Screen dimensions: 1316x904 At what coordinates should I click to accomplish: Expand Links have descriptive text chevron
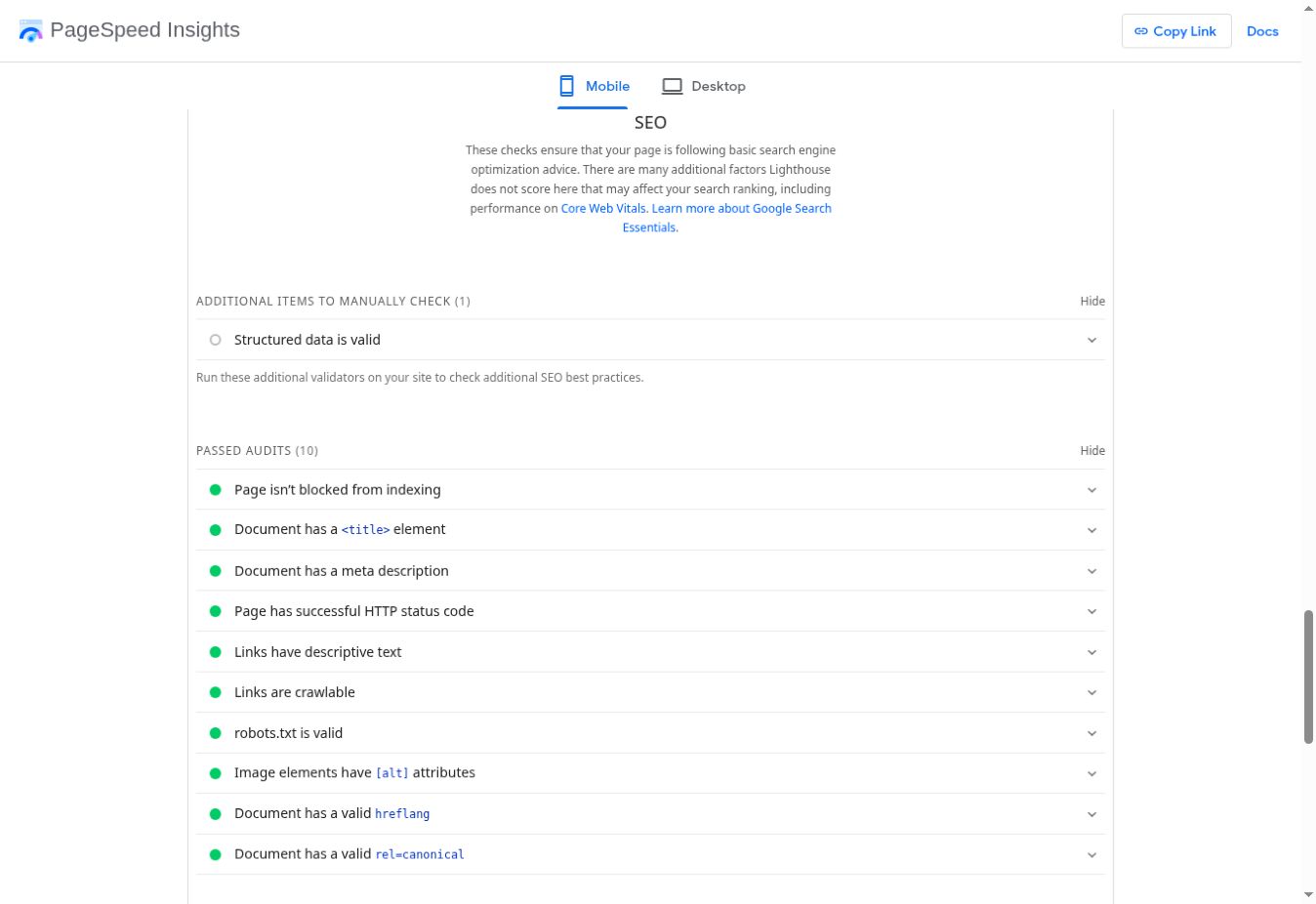(1092, 652)
